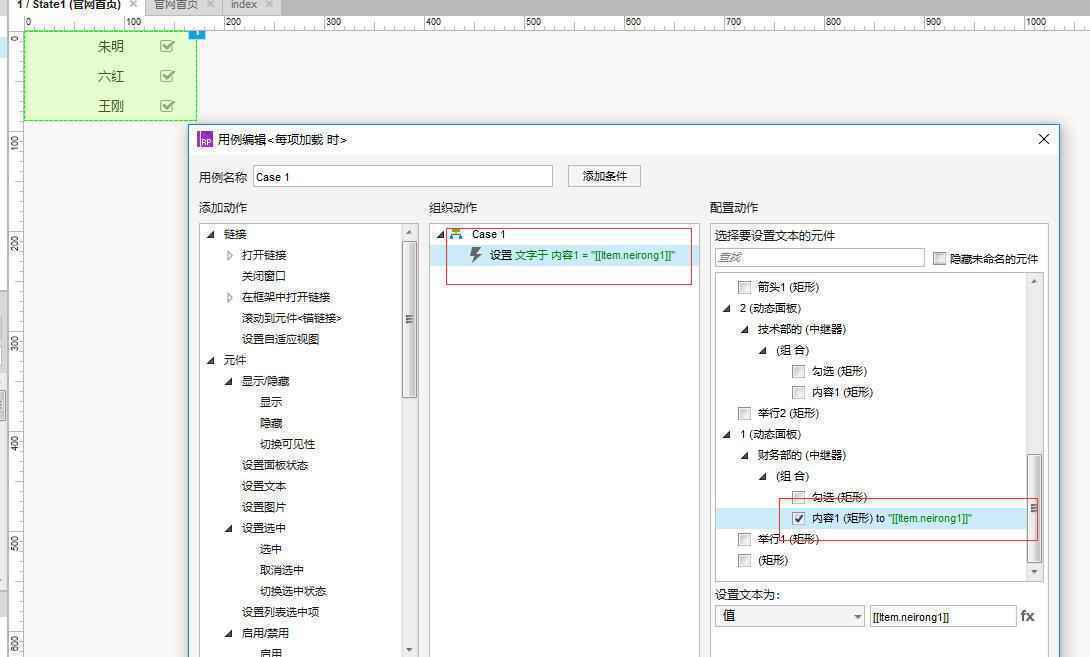Toggle 隐藏未命名的元件 checkbox
Screen dimensions: 1090x657
click(x=939, y=259)
